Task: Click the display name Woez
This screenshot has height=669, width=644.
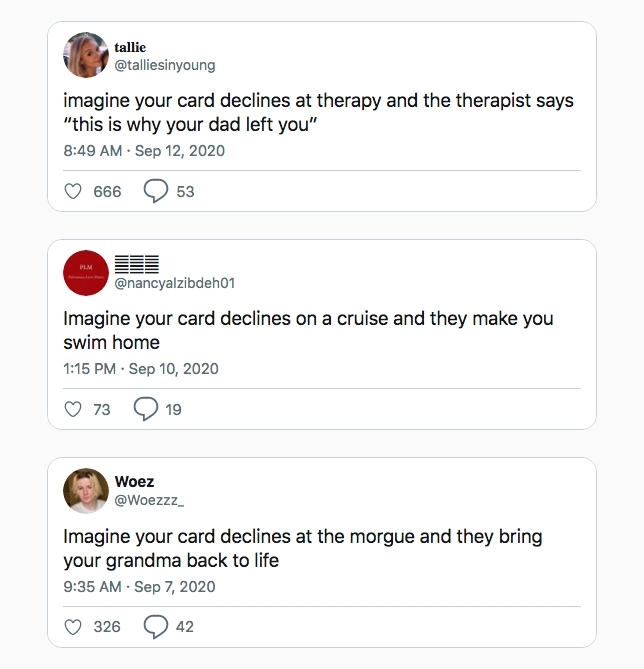Action: tap(134, 482)
